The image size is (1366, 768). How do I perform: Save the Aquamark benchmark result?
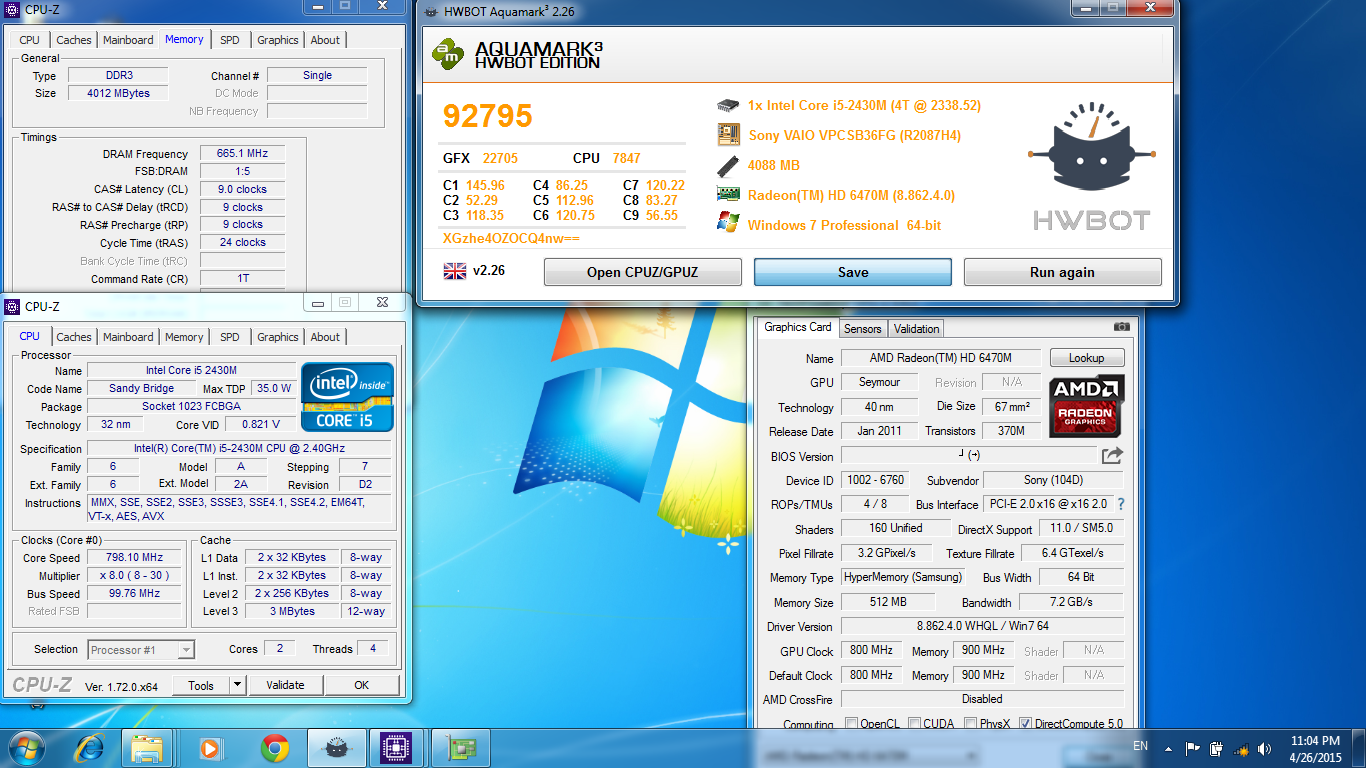(x=853, y=272)
